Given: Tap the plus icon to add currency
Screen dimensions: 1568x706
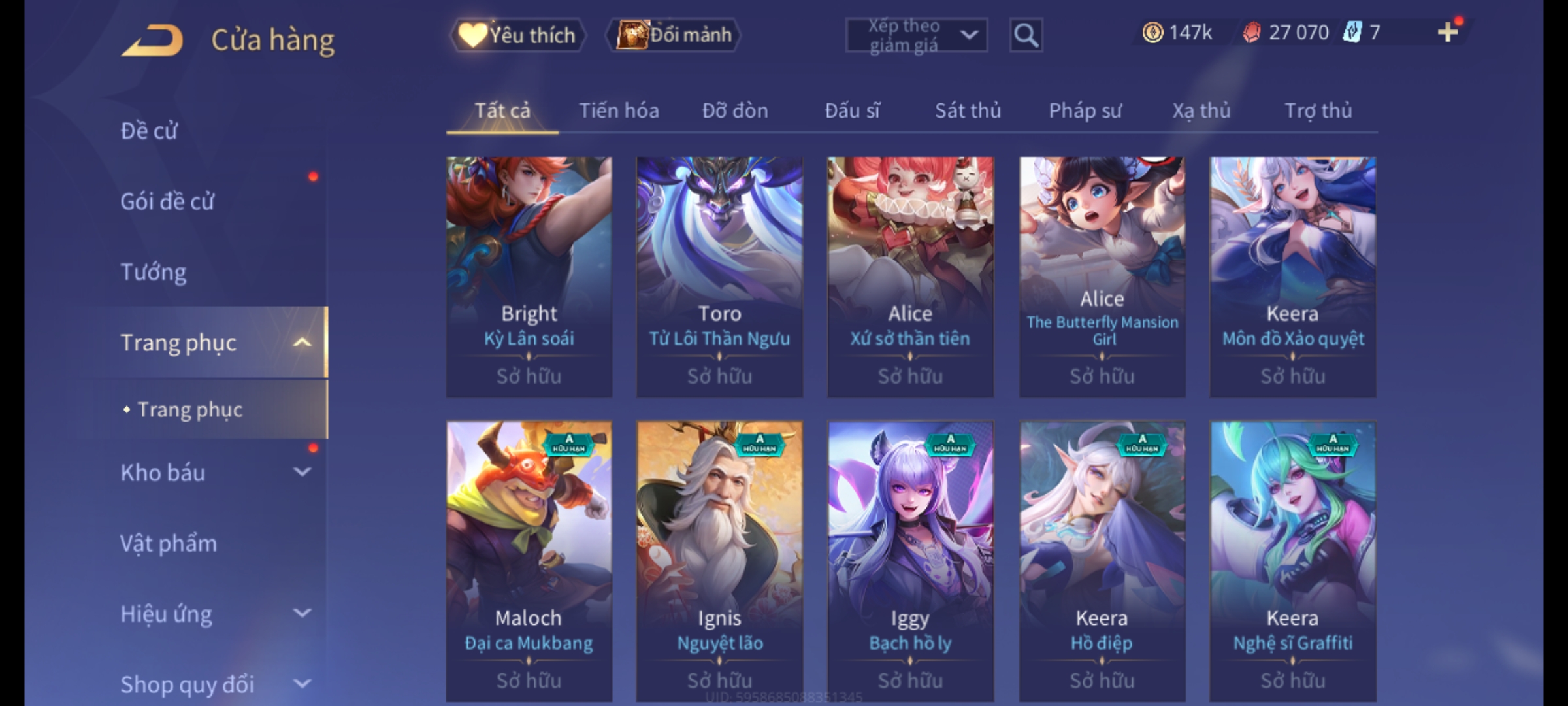Looking at the screenshot, I should pos(1448,31).
